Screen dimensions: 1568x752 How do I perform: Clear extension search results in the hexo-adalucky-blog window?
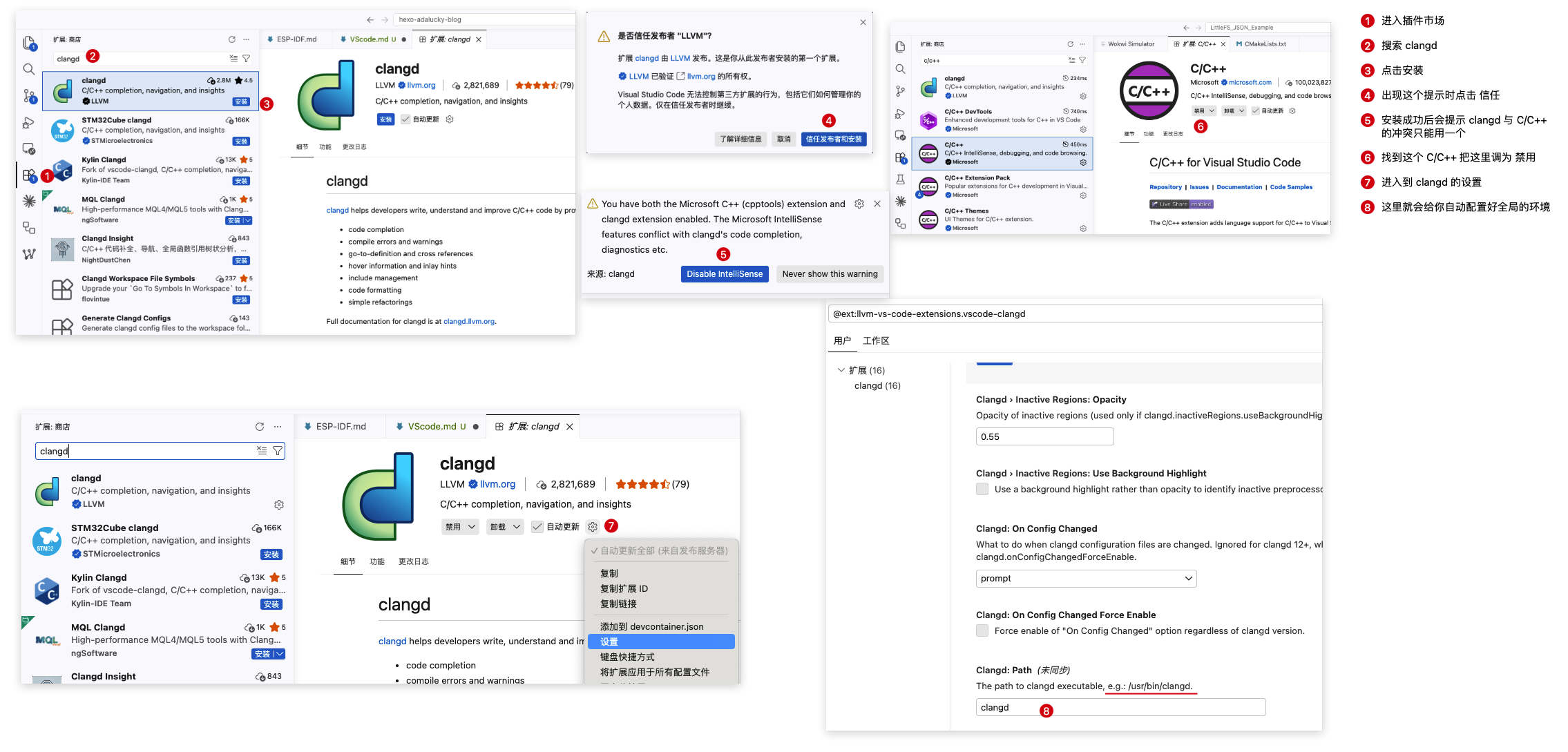233,59
